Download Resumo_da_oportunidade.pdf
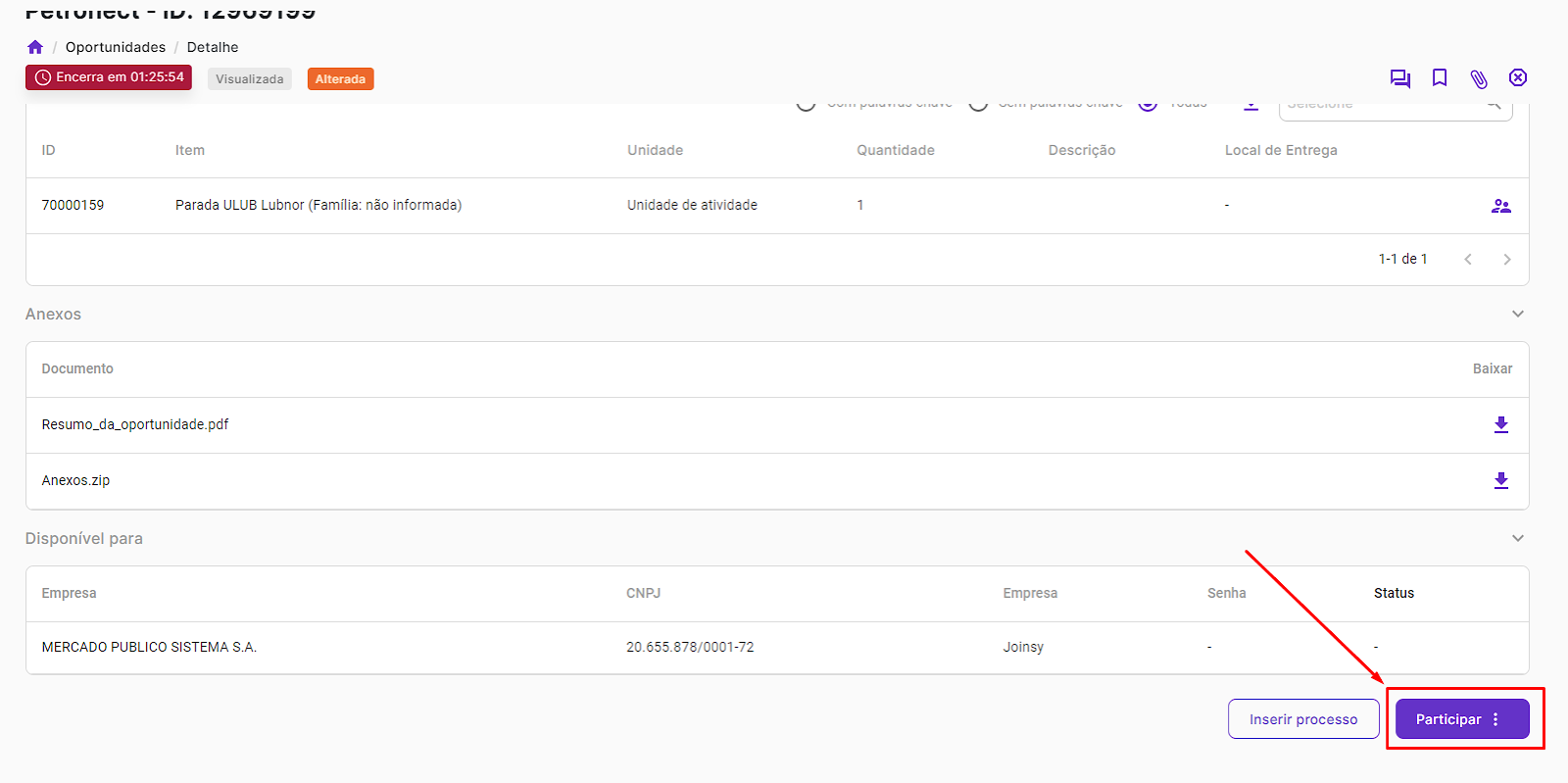The image size is (1568, 783). pos(1500,424)
